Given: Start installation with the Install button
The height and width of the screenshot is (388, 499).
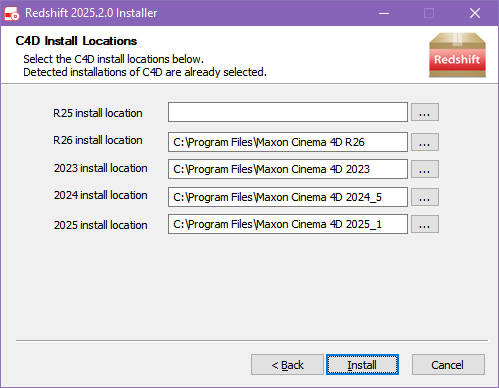Looking at the screenshot, I should point(362,365).
